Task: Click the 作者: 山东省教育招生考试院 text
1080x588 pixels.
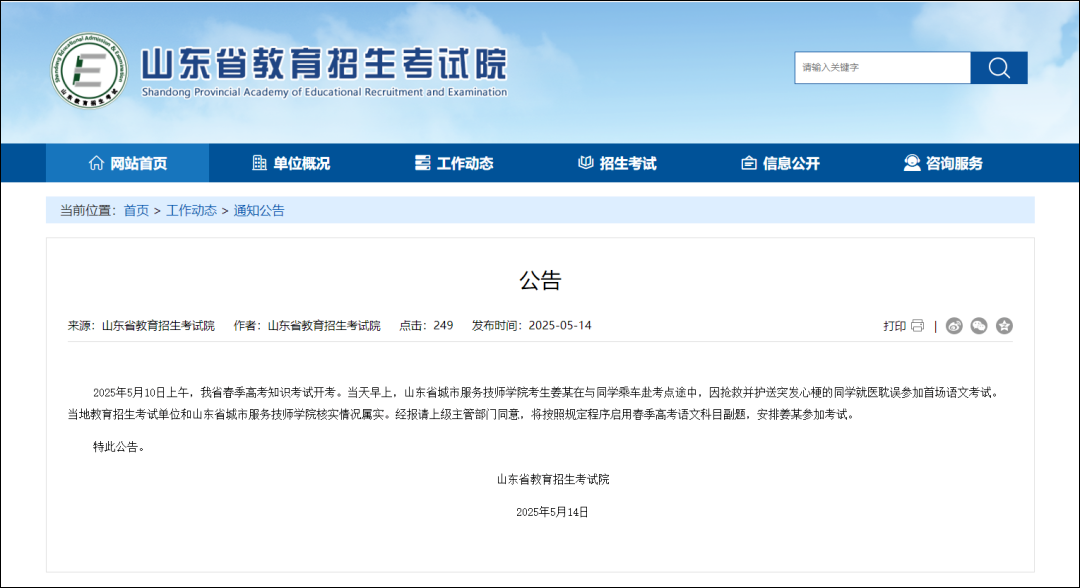Action: click(x=307, y=326)
